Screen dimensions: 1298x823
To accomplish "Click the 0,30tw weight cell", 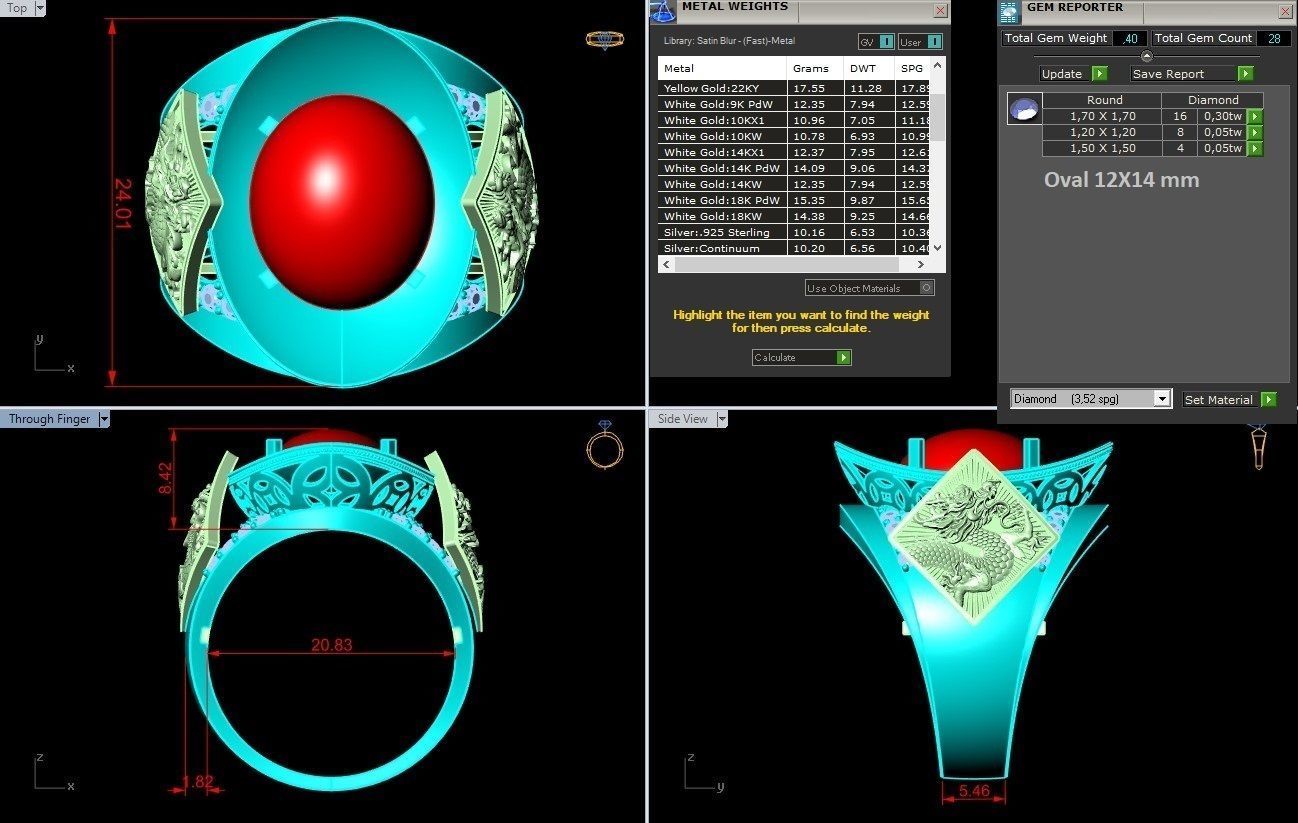I will point(1222,117).
